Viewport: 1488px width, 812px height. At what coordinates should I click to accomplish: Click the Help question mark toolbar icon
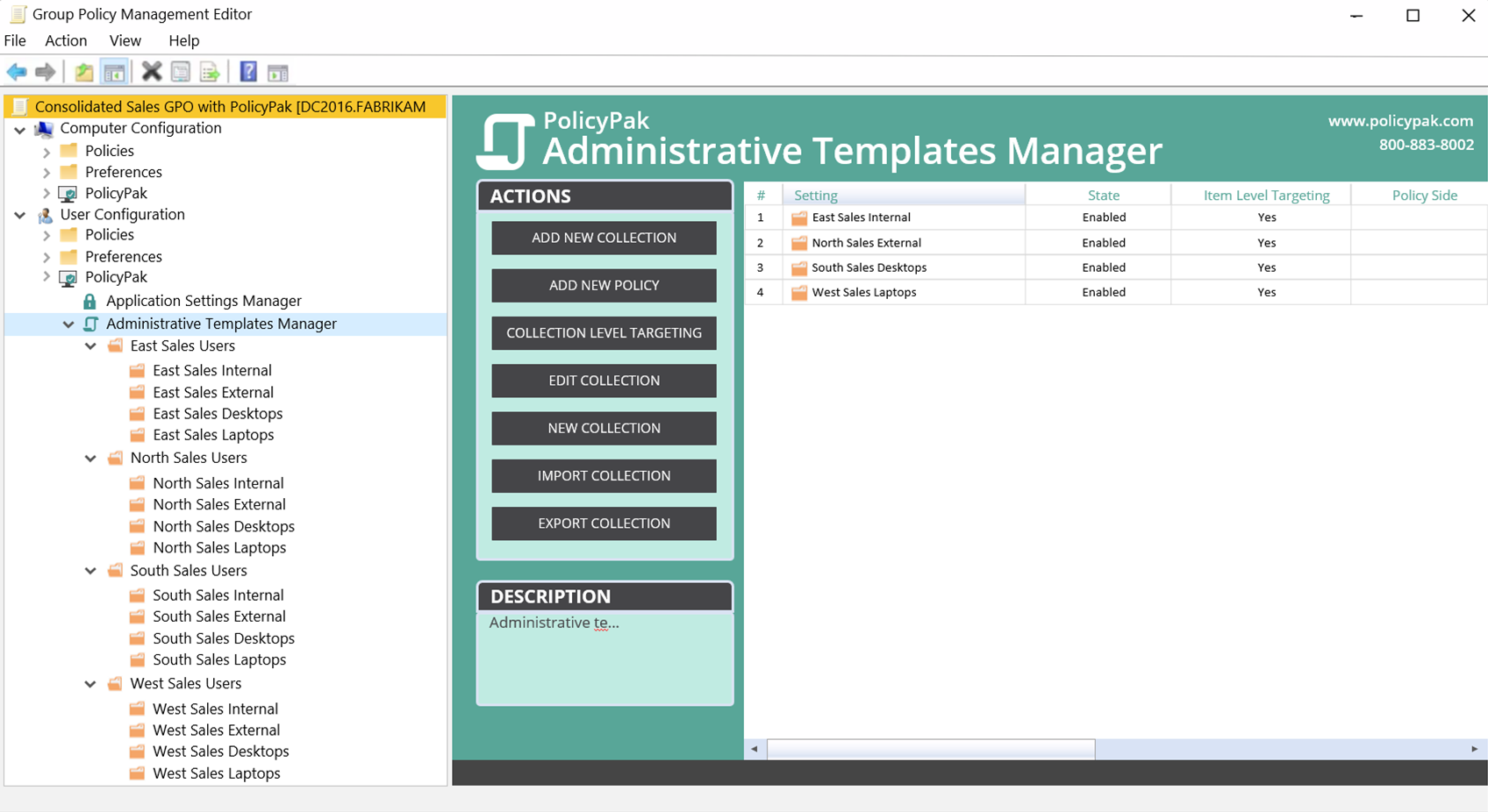(248, 72)
